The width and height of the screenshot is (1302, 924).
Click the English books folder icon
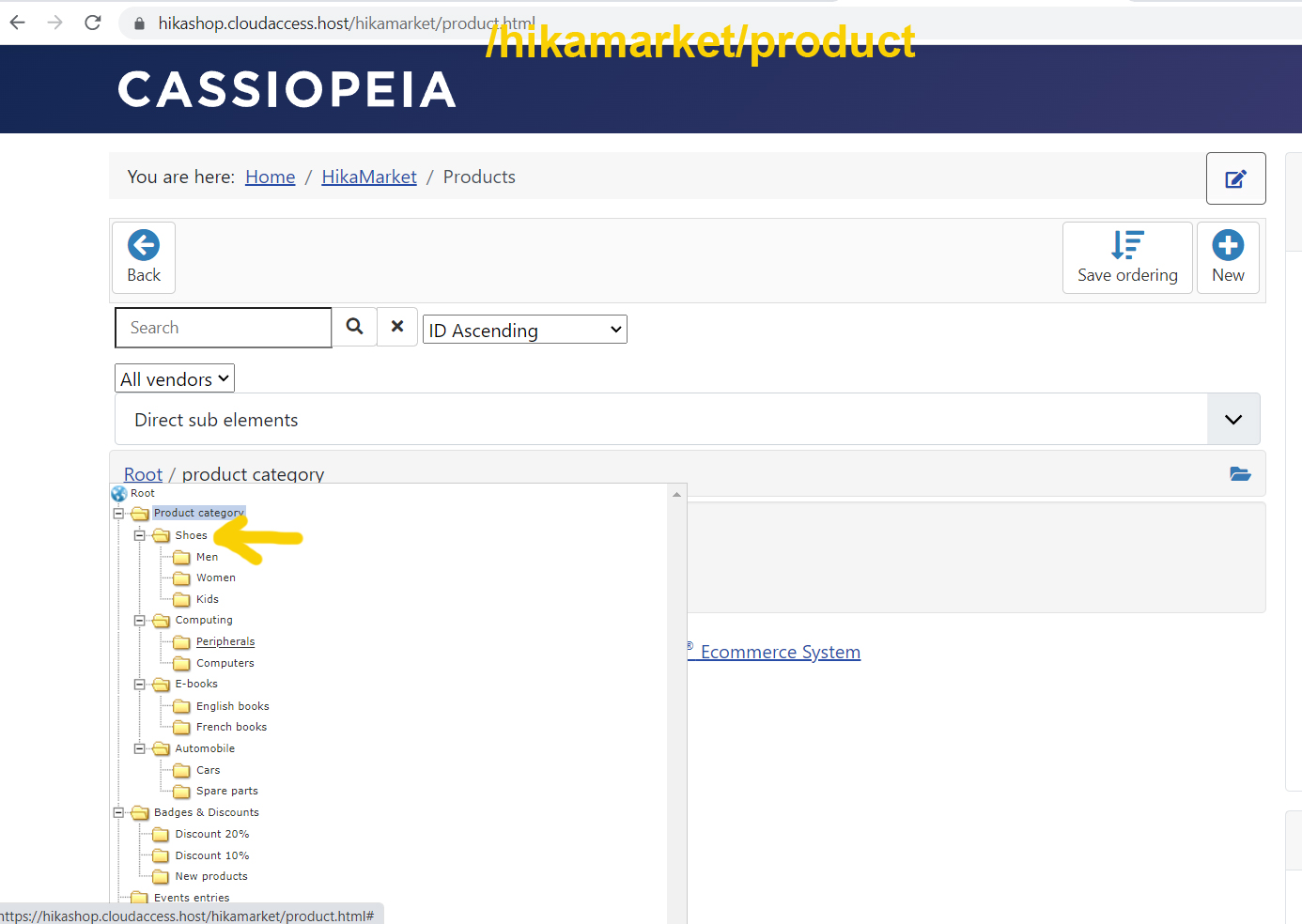(x=182, y=706)
